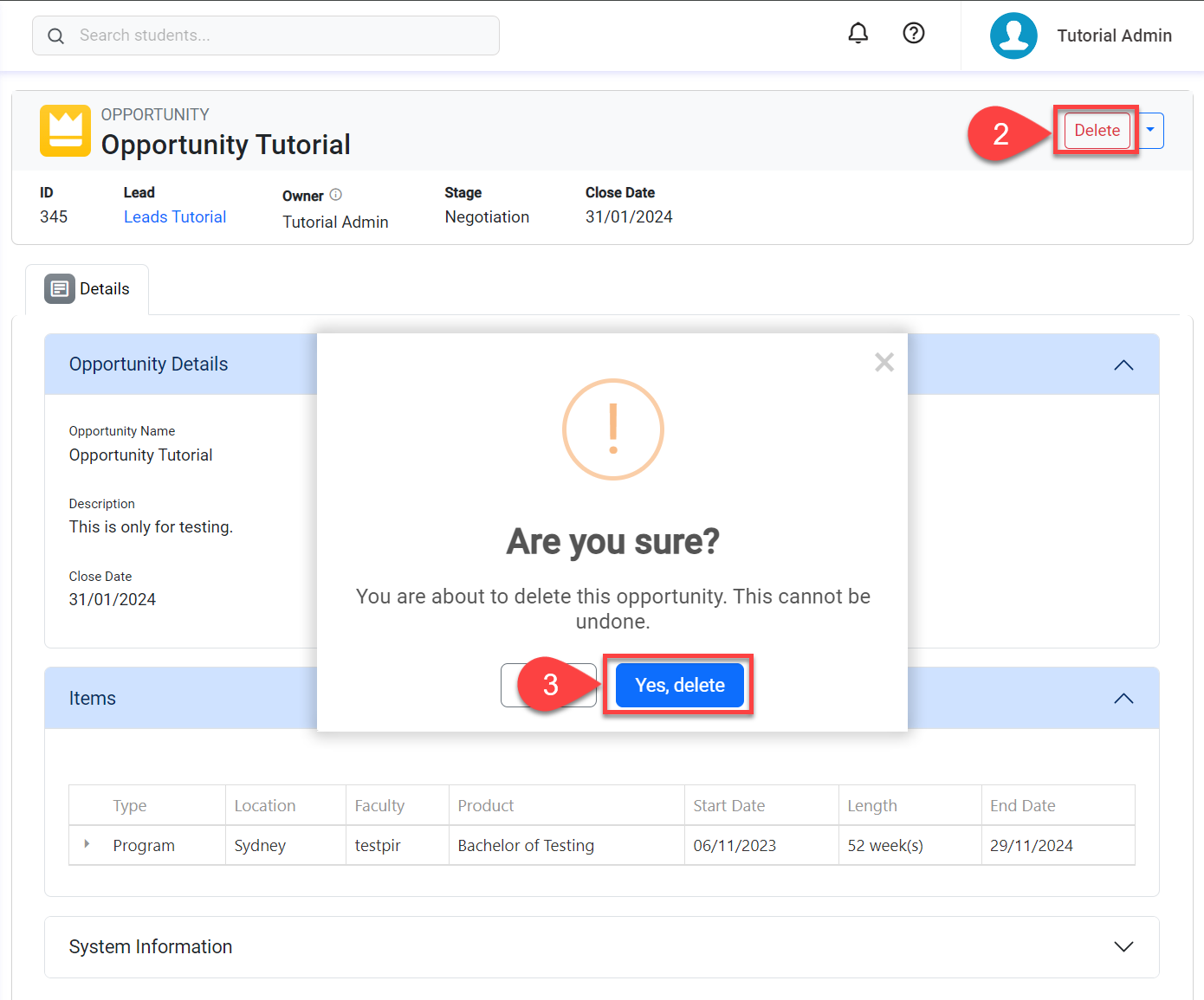Click the yellow Opportunity crown icon
1204x1000 pixels.
tap(65, 131)
